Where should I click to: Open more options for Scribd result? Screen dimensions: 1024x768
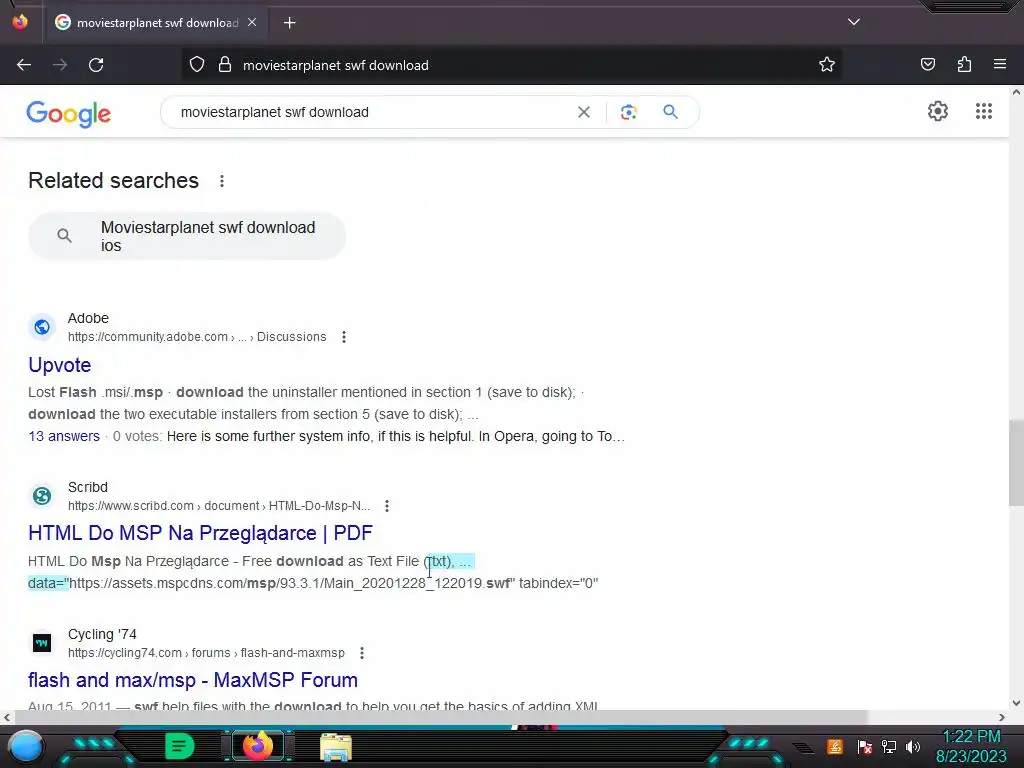pyautogui.click(x=387, y=506)
